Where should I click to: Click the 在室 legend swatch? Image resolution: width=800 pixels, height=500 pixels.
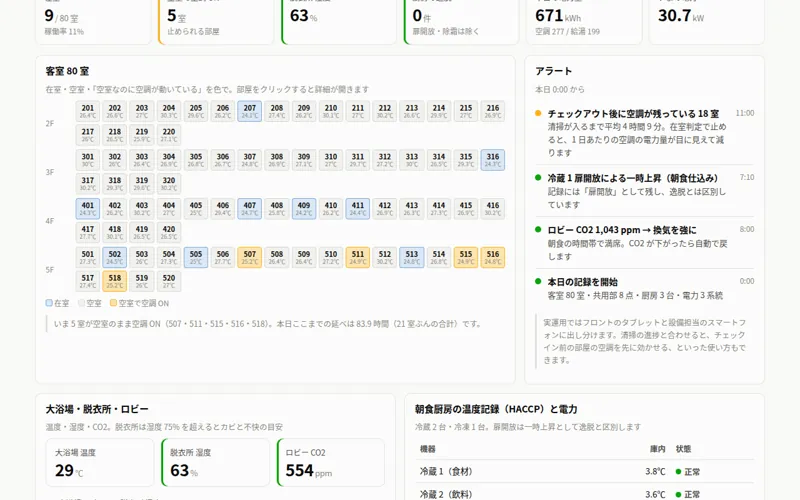tap(49, 303)
